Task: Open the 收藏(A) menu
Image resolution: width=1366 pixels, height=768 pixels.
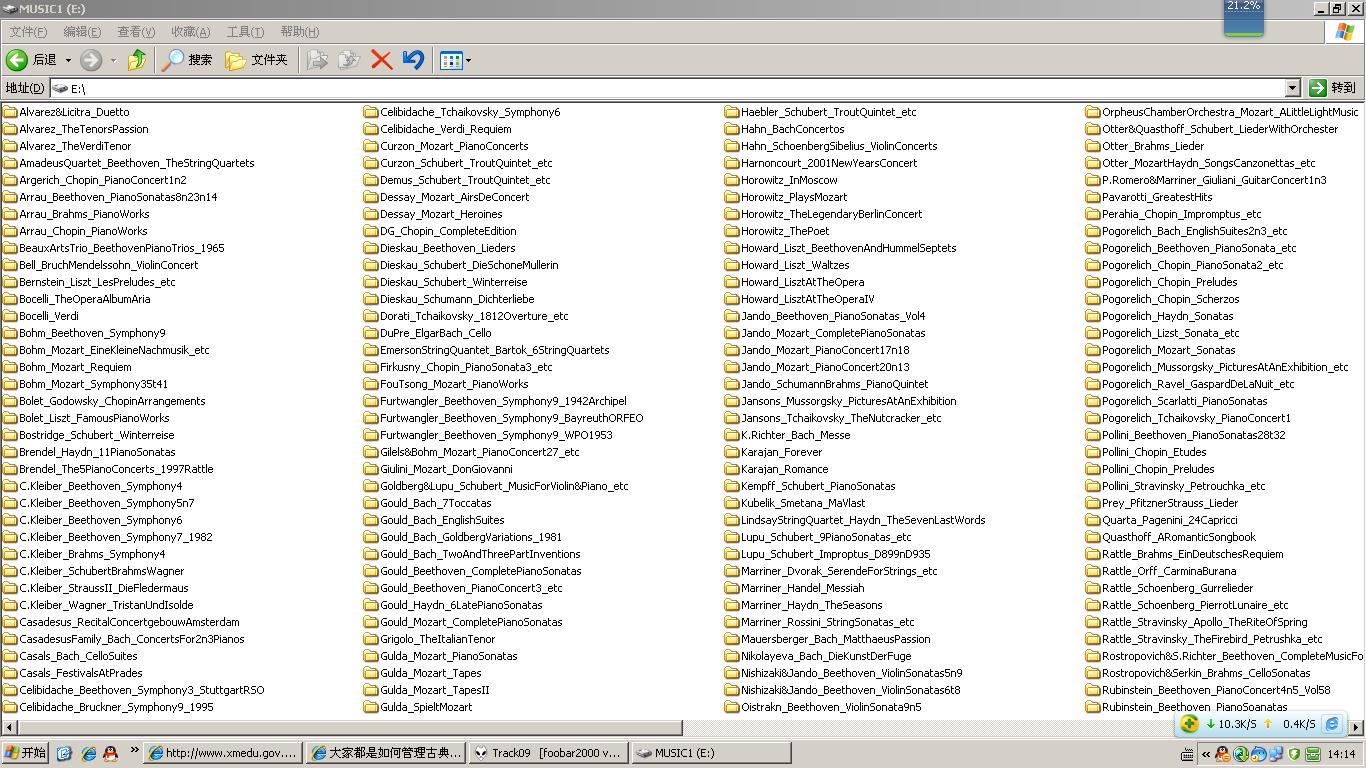Action: (190, 32)
